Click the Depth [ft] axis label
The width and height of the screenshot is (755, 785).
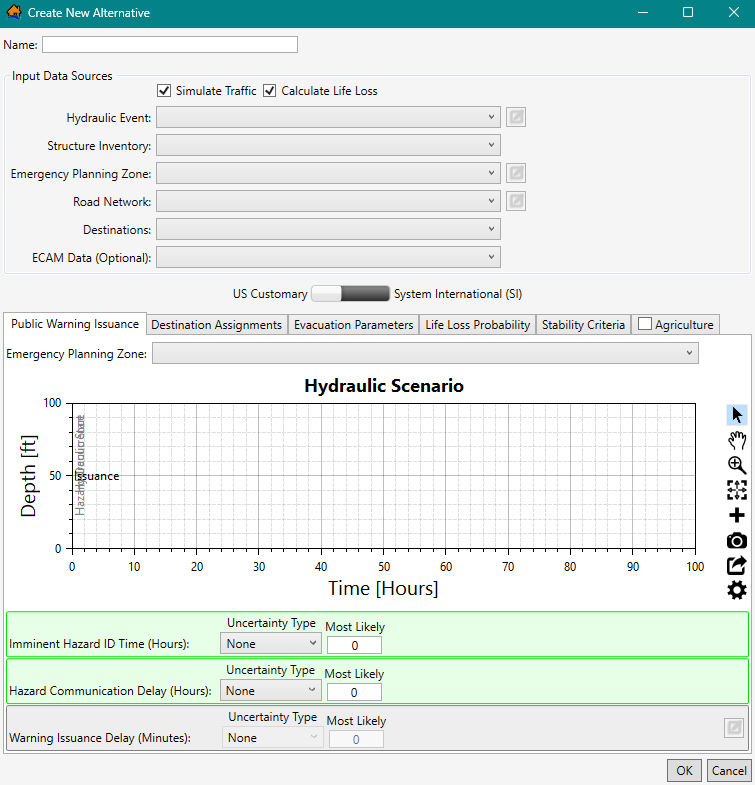point(28,476)
